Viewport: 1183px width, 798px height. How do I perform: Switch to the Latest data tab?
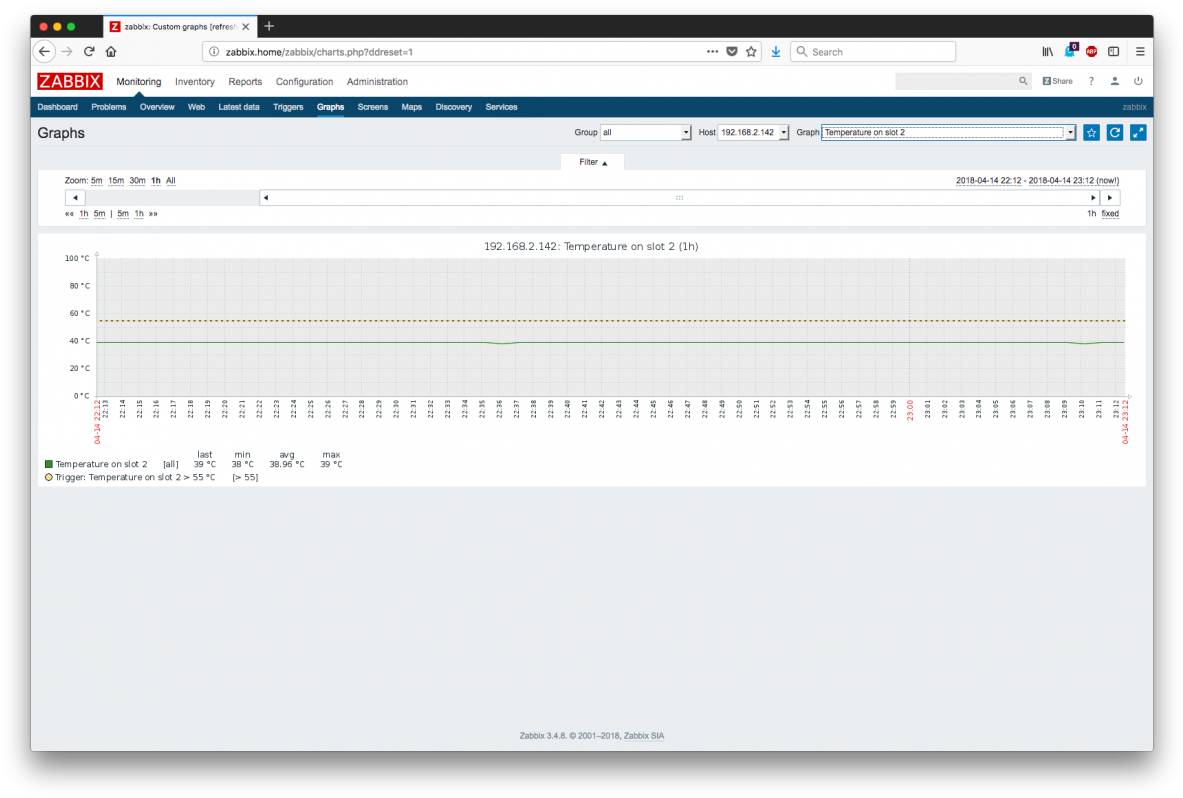(238, 107)
